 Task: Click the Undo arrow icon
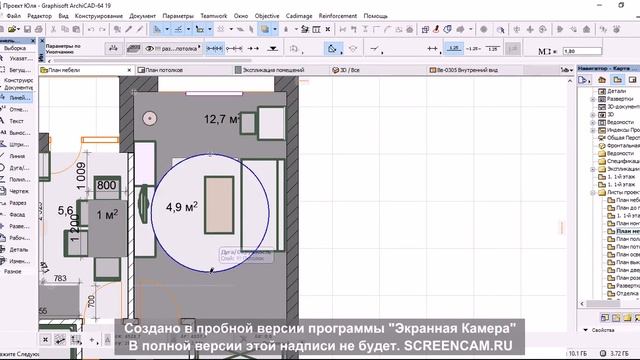[x=91, y=29]
